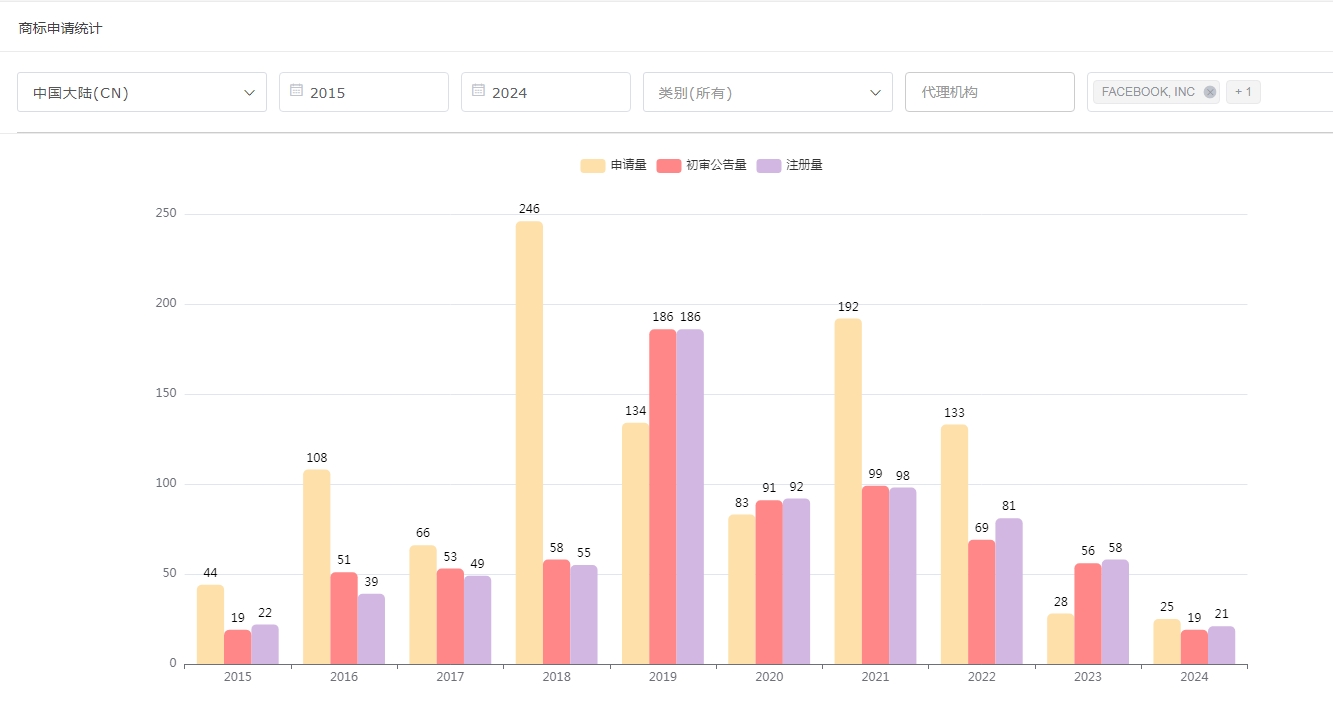
Task: Click the 2022 注册量 bar labeled 81
Action: 1008,591
